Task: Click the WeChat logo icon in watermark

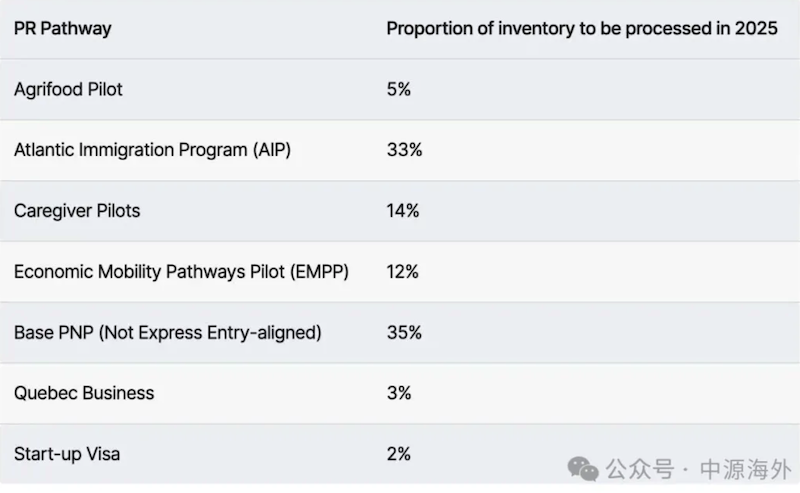Action: (x=582, y=467)
